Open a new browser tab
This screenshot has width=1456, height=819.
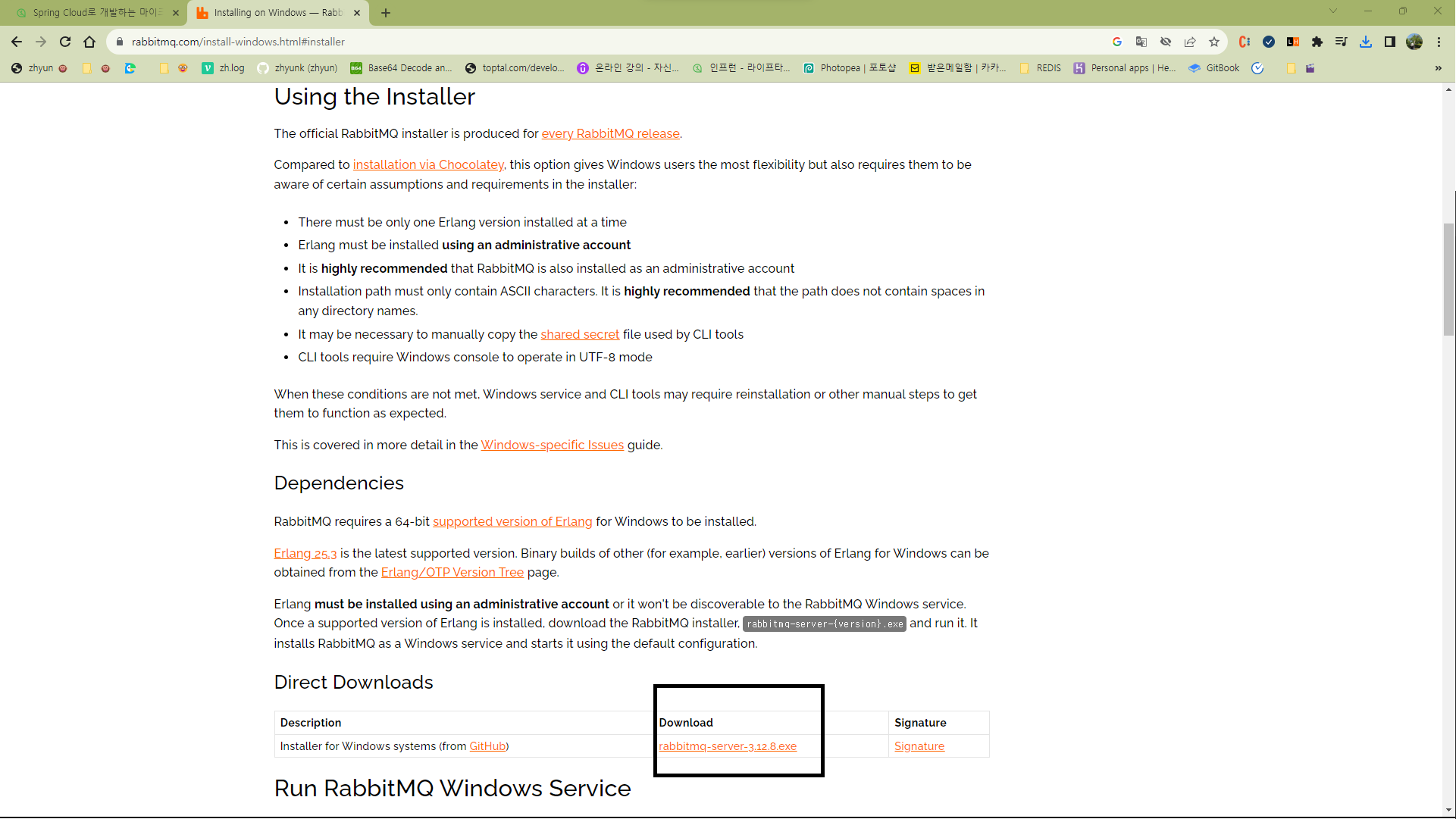coord(386,13)
